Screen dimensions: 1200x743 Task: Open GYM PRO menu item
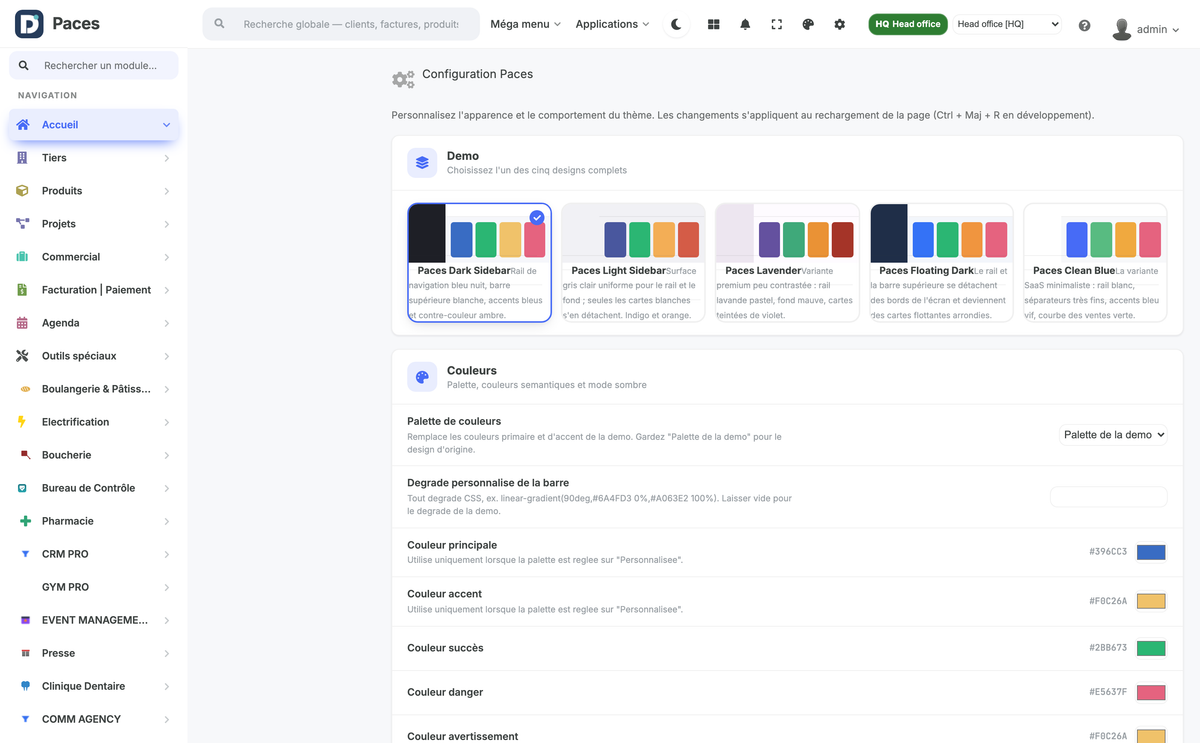tap(94, 587)
